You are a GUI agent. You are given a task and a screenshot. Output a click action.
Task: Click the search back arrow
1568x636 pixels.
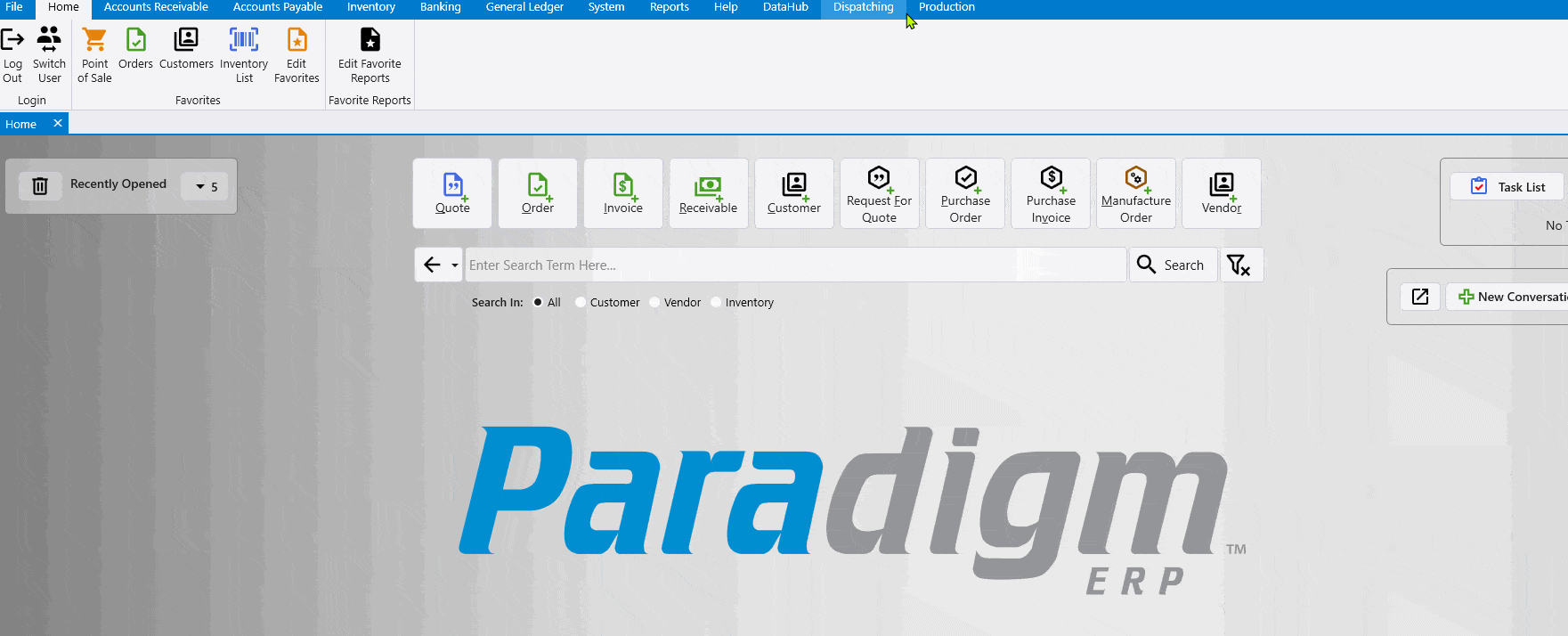click(x=432, y=265)
